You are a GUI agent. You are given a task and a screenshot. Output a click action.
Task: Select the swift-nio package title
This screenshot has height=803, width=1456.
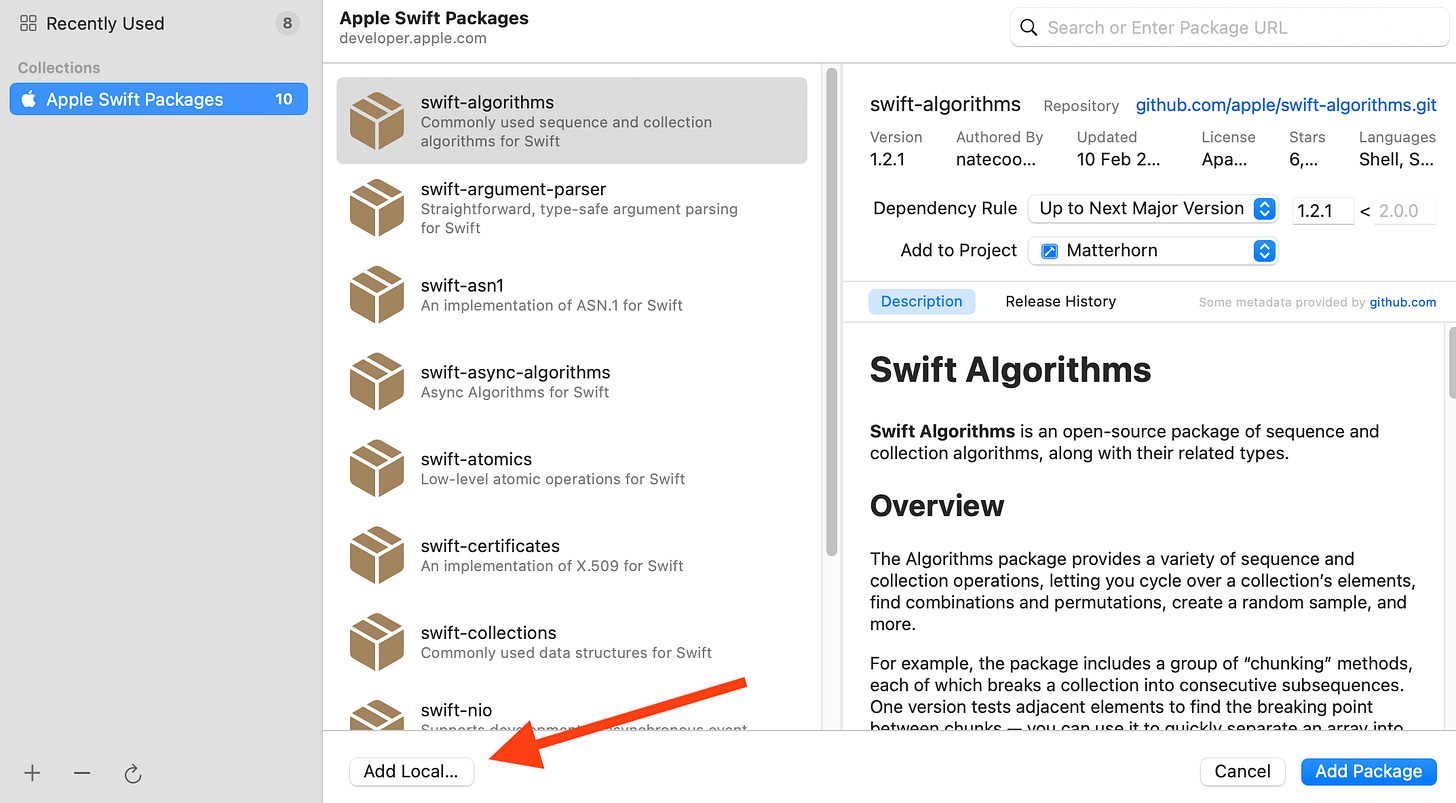[456, 710]
